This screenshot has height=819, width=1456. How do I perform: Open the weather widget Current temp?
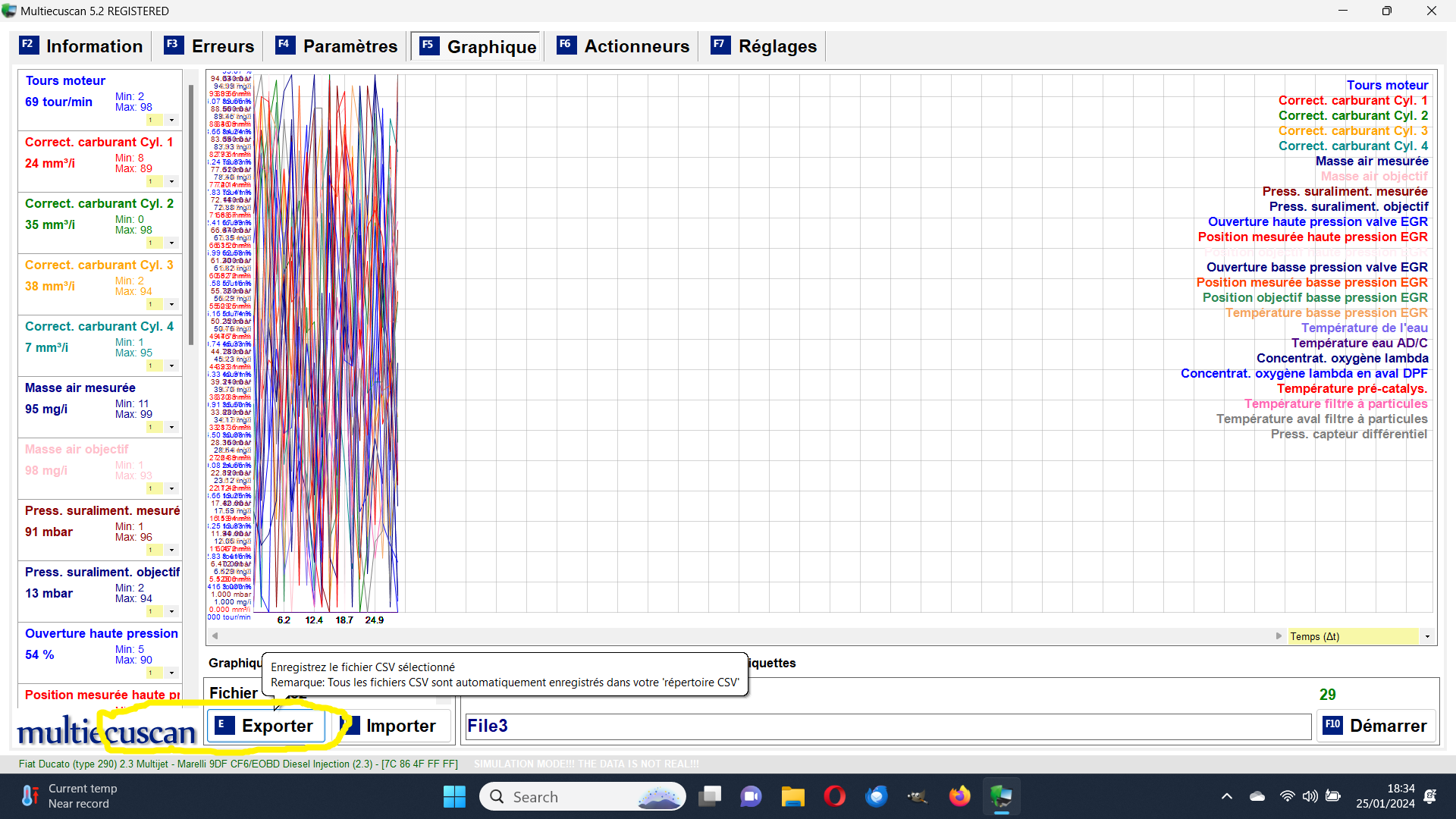click(x=68, y=796)
